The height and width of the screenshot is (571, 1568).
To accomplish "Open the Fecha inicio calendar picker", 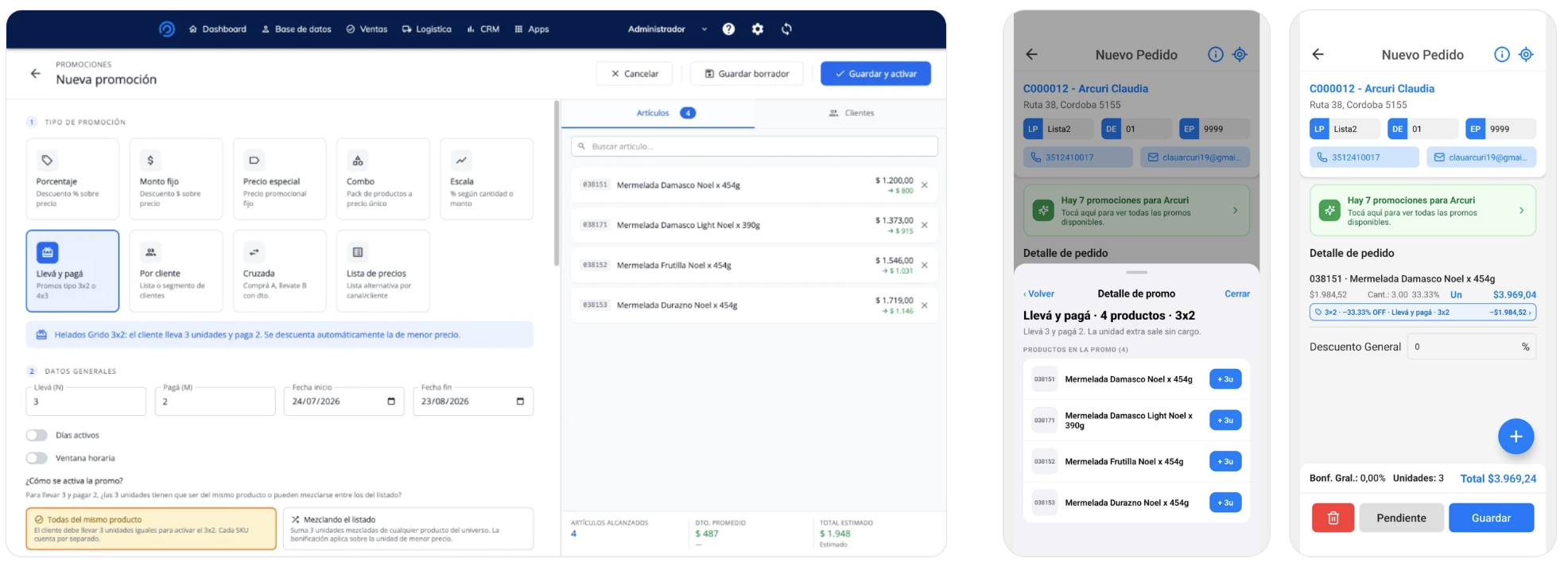I will coord(391,401).
